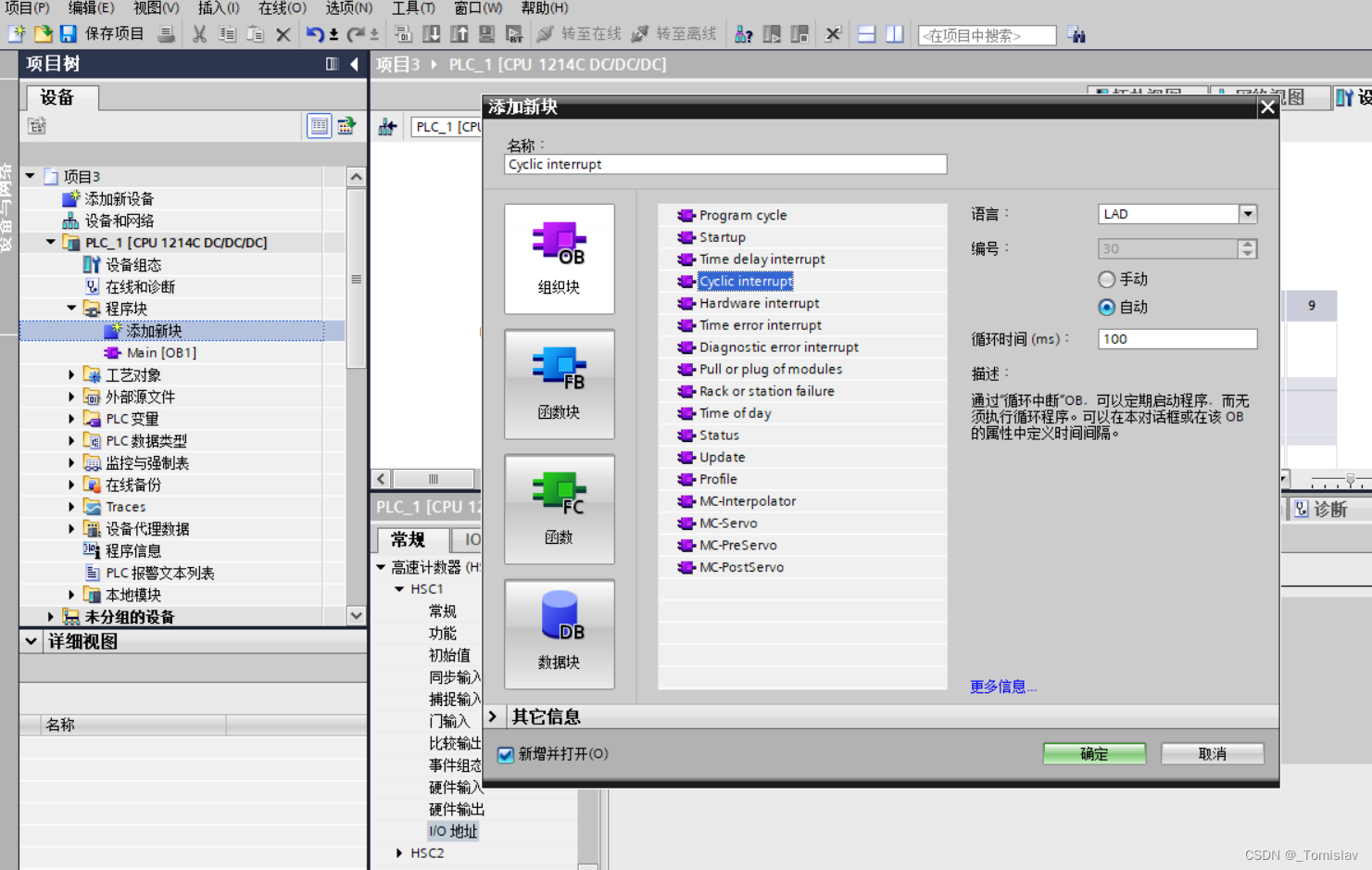Open the 工具(T) menu
Screen dimensions: 1372x870
tap(413, 8)
